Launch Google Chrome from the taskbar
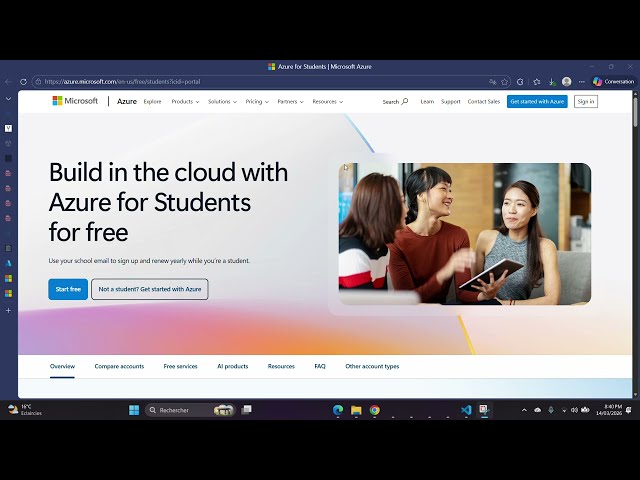 click(x=374, y=410)
